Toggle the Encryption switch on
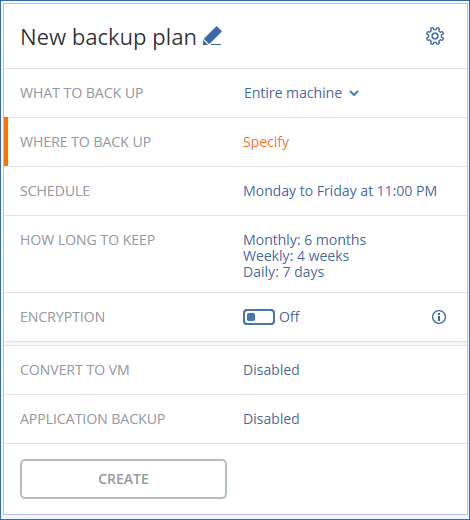 click(259, 317)
